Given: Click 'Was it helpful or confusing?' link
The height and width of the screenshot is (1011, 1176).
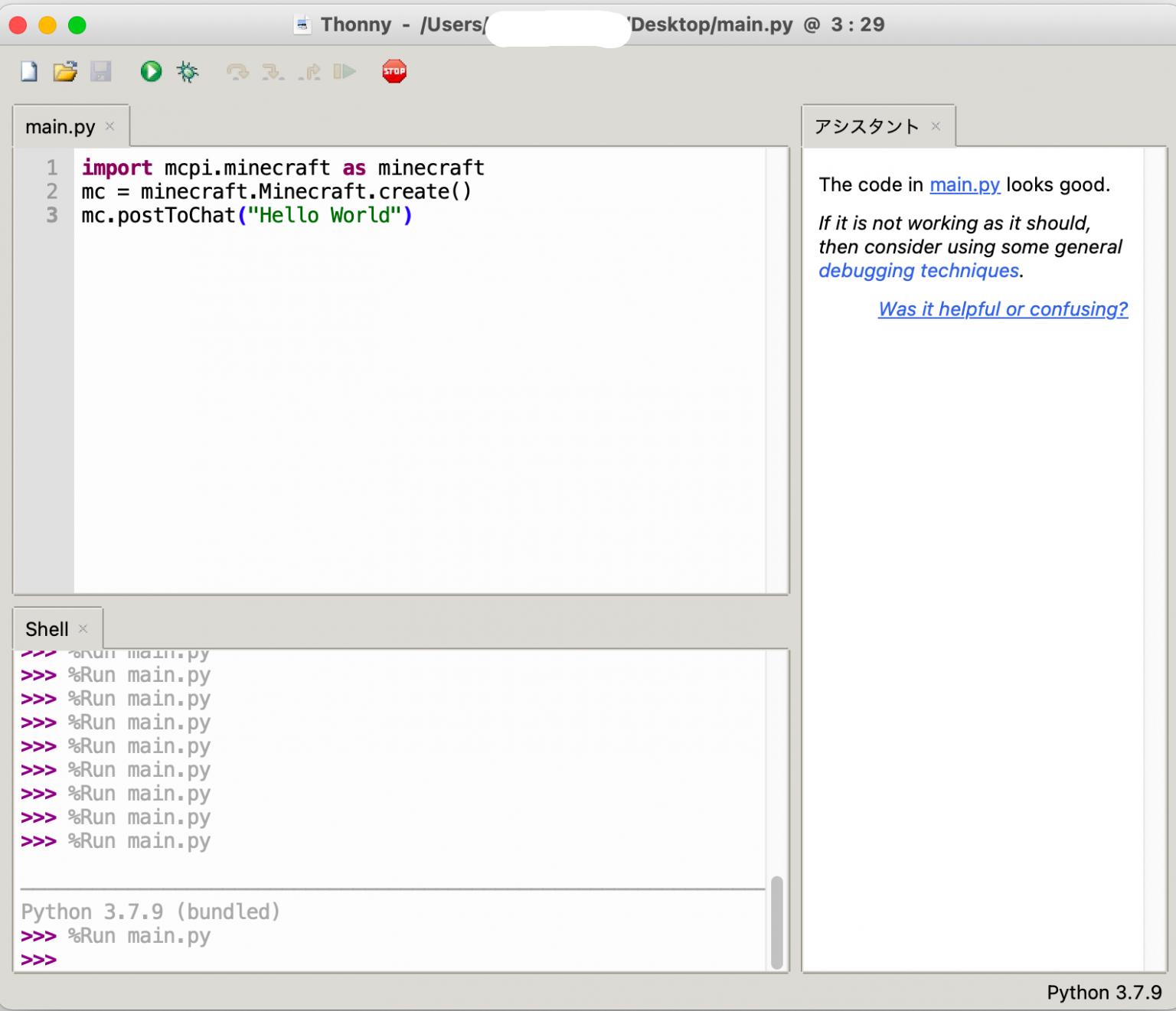Looking at the screenshot, I should pos(1003,309).
